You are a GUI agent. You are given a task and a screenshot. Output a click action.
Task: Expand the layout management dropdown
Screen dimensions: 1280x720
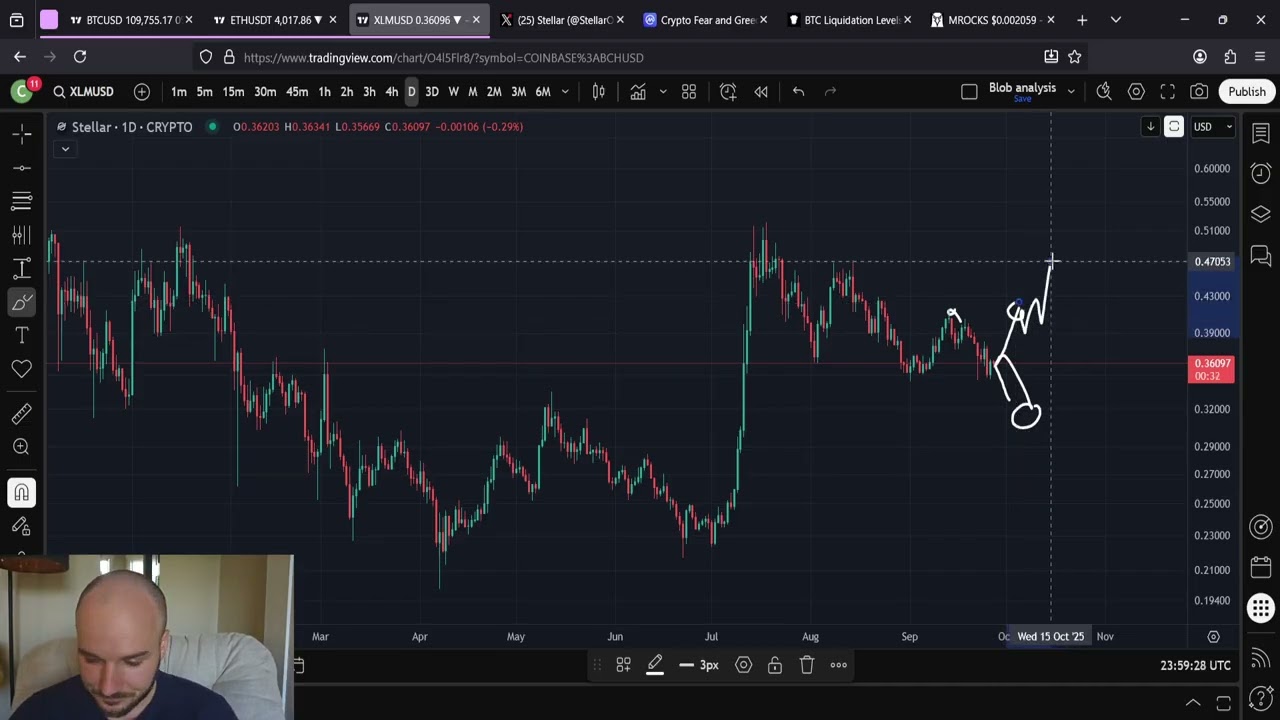point(1071,92)
